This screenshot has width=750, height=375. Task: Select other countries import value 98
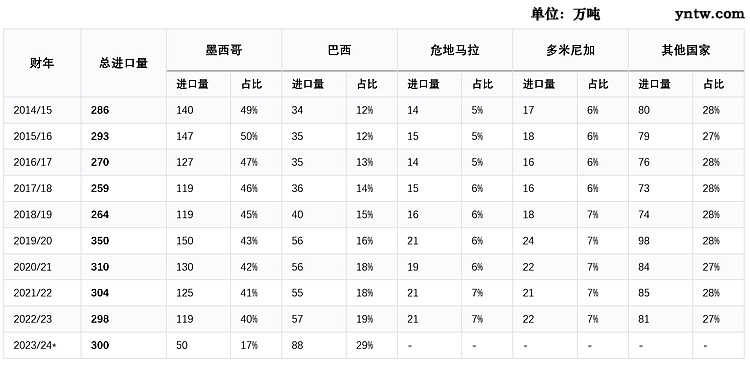click(644, 241)
